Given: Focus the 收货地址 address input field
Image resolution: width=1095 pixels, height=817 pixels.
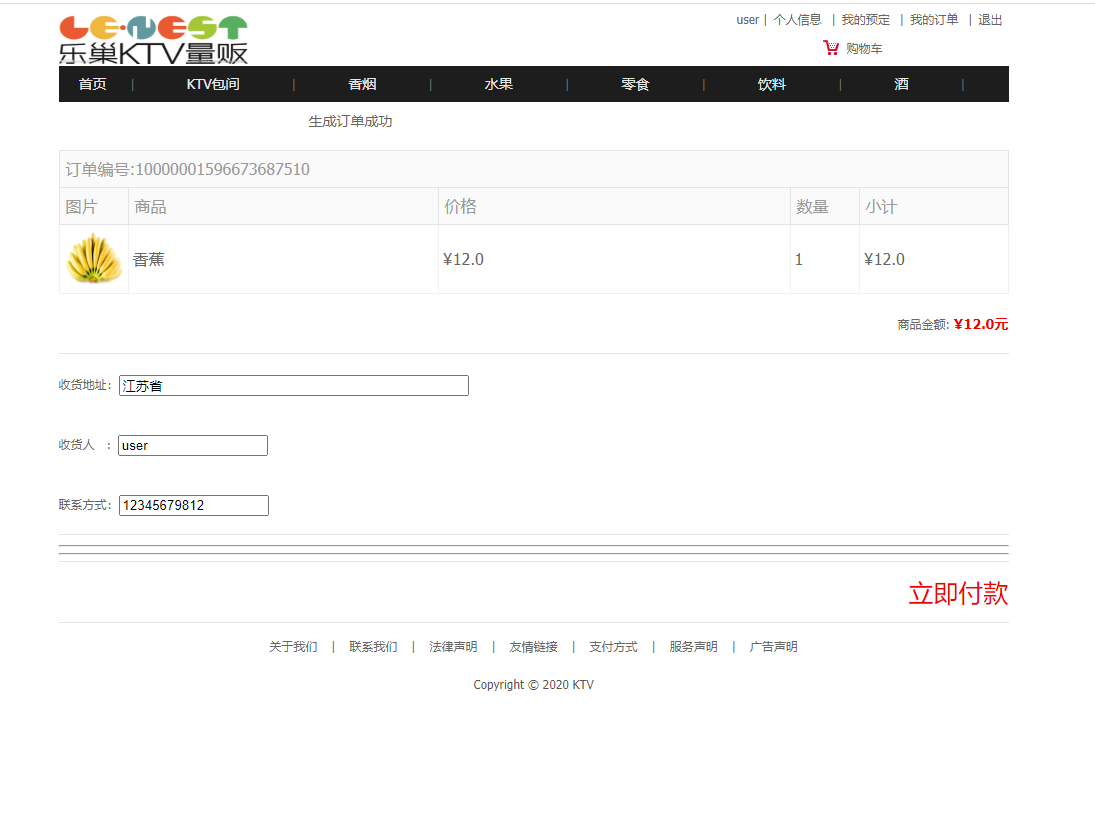Looking at the screenshot, I should (x=293, y=386).
